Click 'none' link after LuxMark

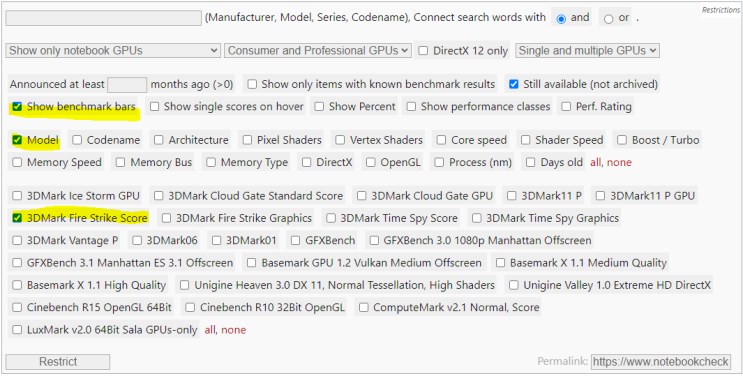point(234,330)
